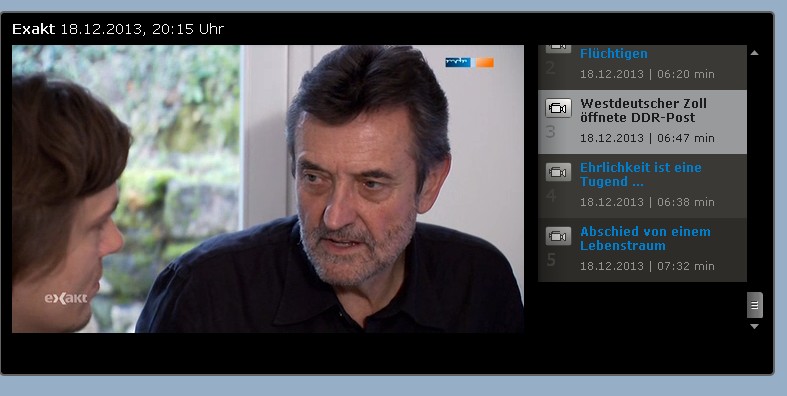Image resolution: width=787 pixels, height=396 pixels.
Task: Click duration text 06:38 min
Action: (686, 202)
